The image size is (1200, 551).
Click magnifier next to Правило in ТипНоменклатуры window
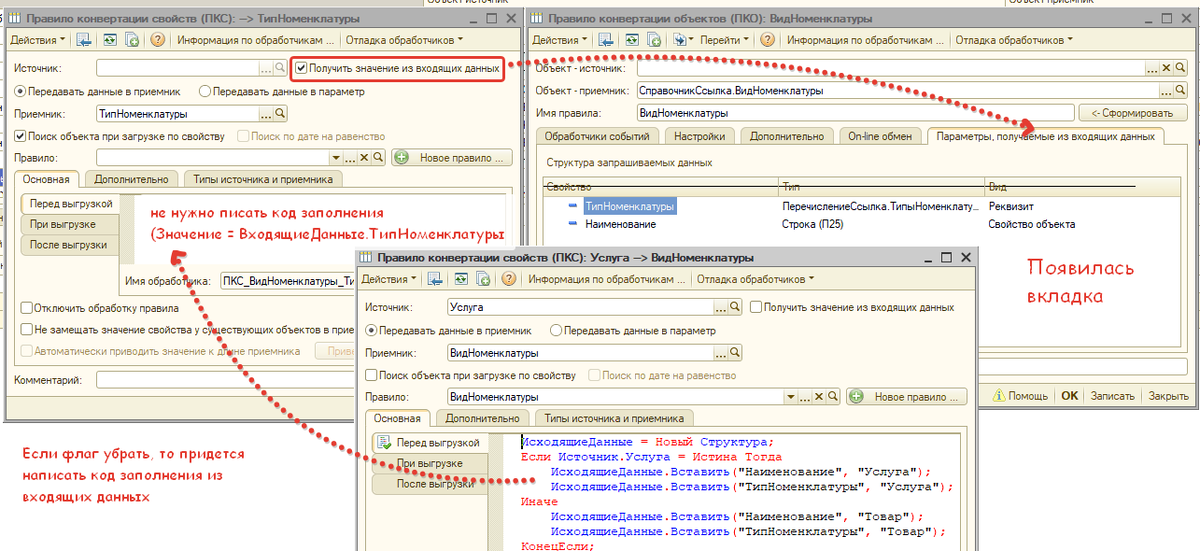[x=379, y=158]
